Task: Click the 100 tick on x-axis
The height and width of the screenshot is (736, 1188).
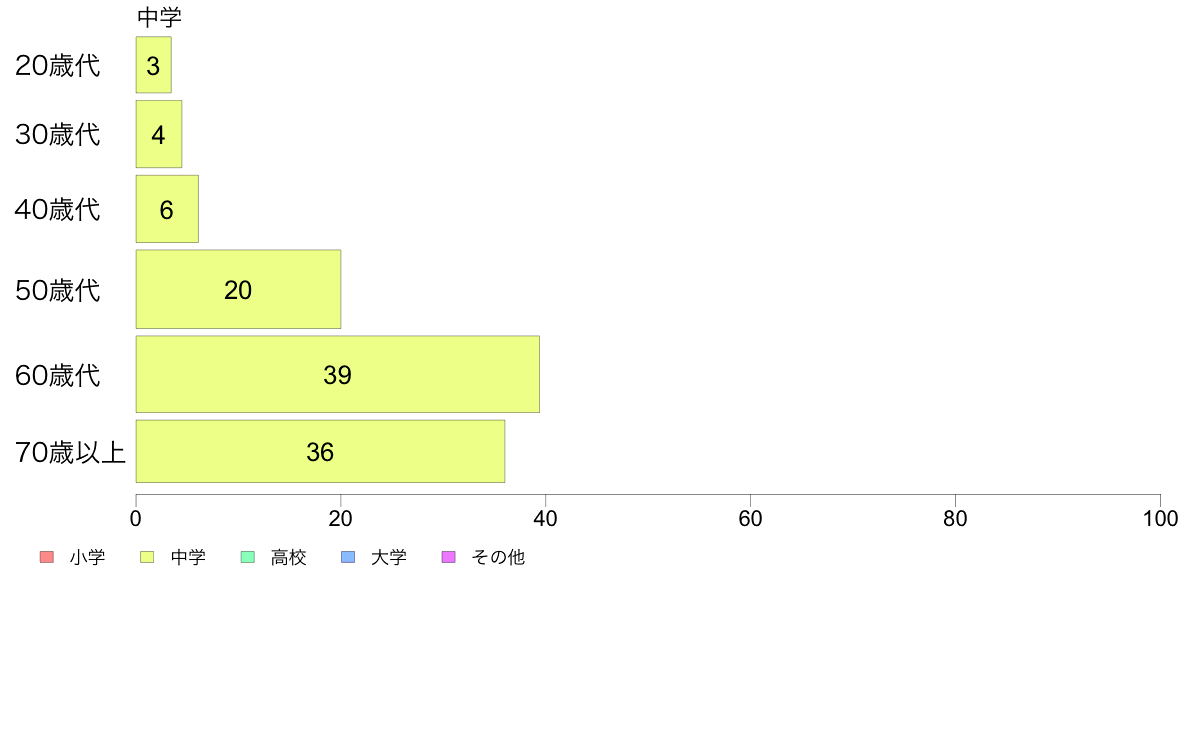Action: click(1160, 518)
